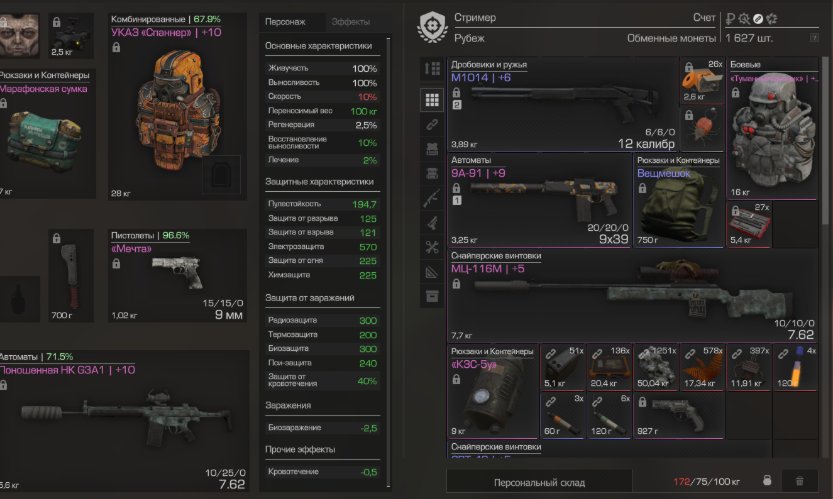Image resolution: width=833 pixels, height=499 pixels.
Task: Toggle the lock on the Вещмешок backpack
Action: click(642, 188)
